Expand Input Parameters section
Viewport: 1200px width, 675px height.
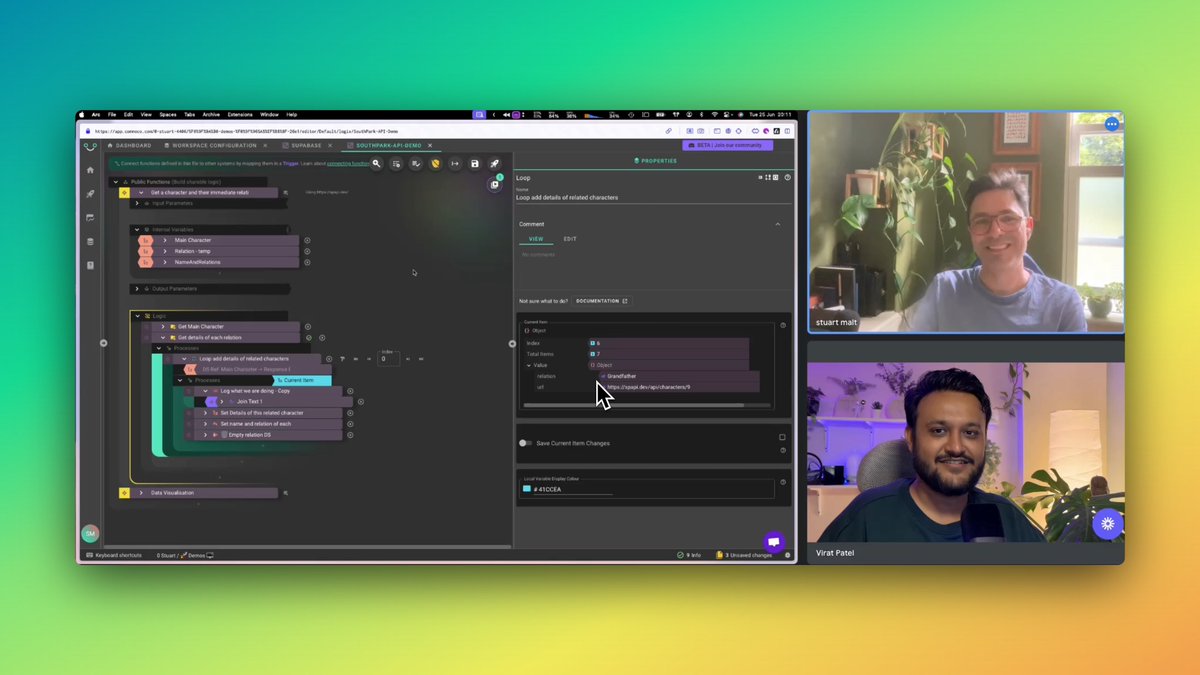pyautogui.click(x=137, y=203)
